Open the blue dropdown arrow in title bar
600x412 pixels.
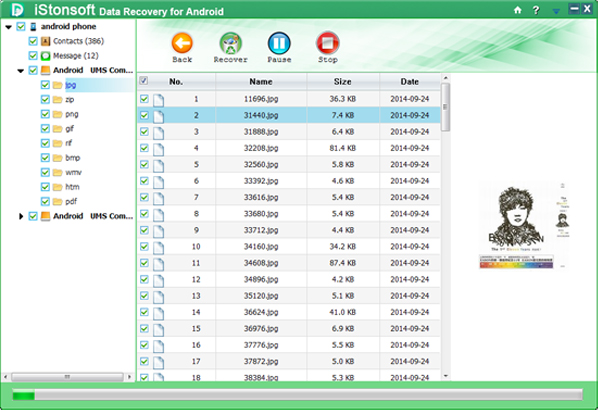(556, 11)
